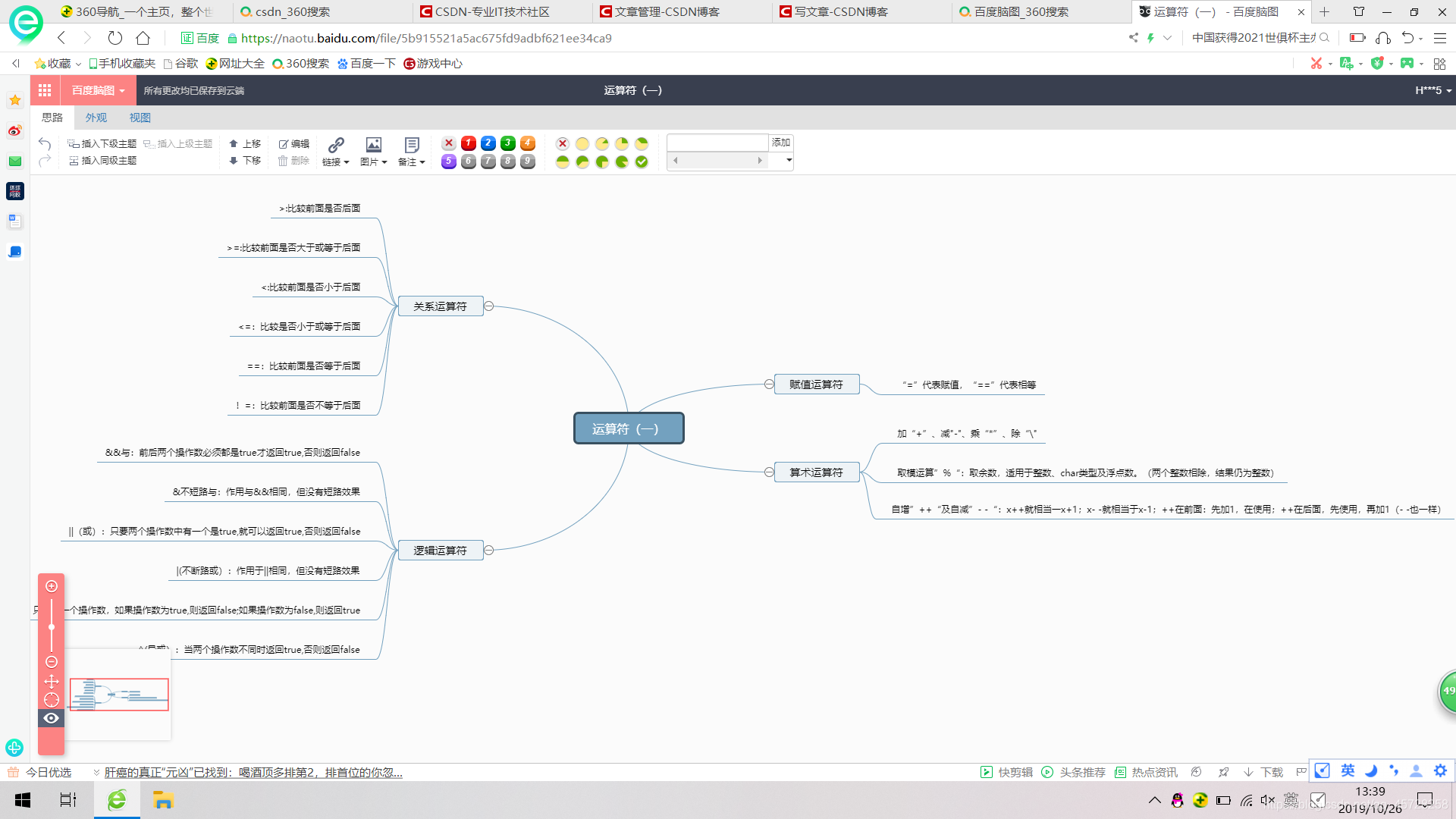Switch to the 思路 tab
Screen dimensions: 1456x819
coord(52,118)
